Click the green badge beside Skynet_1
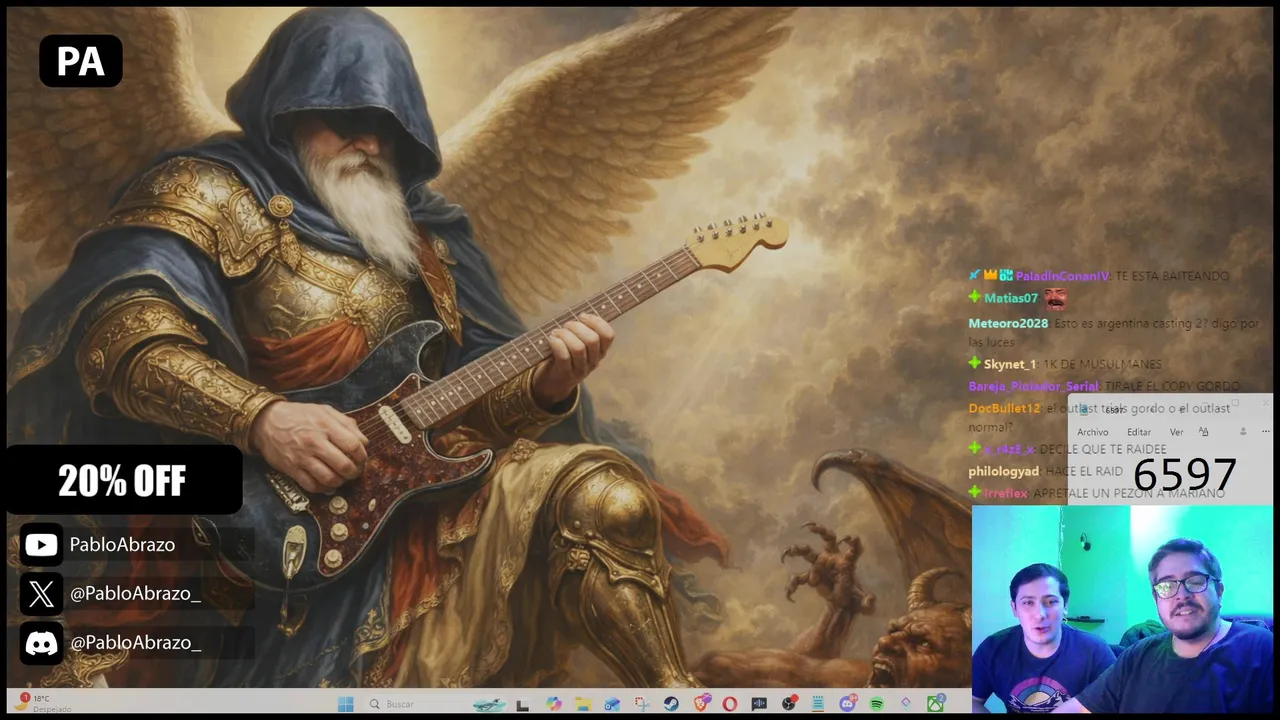The width and height of the screenshot is (1280, 720). coord(975,363)
